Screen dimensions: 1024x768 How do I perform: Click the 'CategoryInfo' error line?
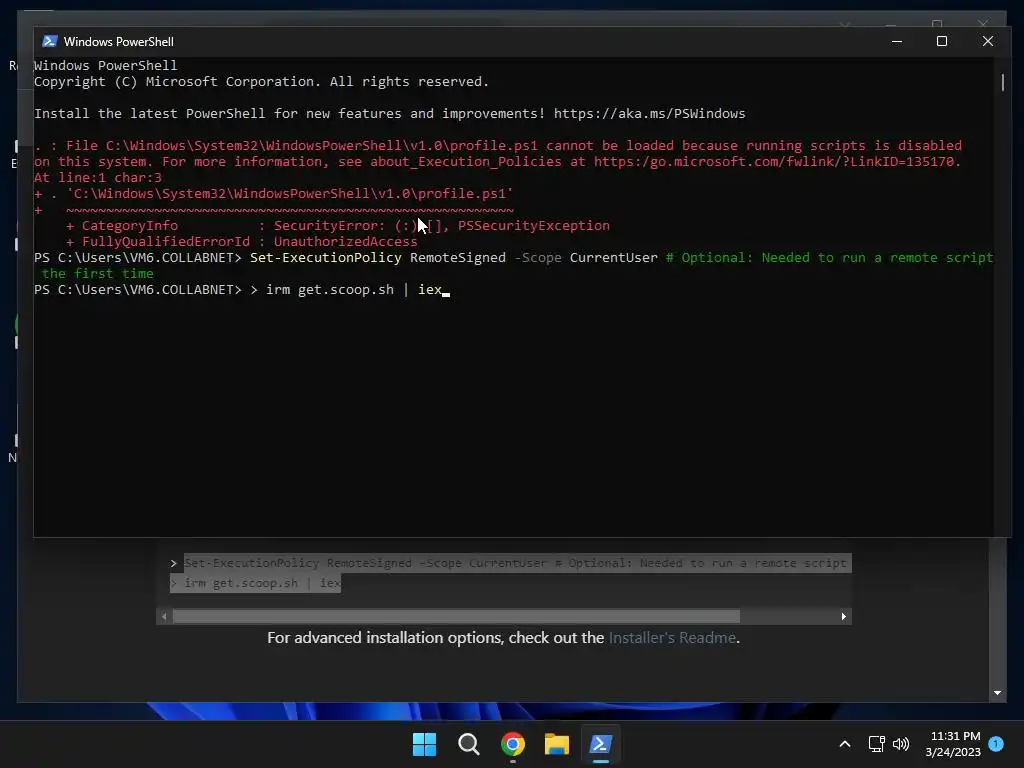click(x=338, y=225)
